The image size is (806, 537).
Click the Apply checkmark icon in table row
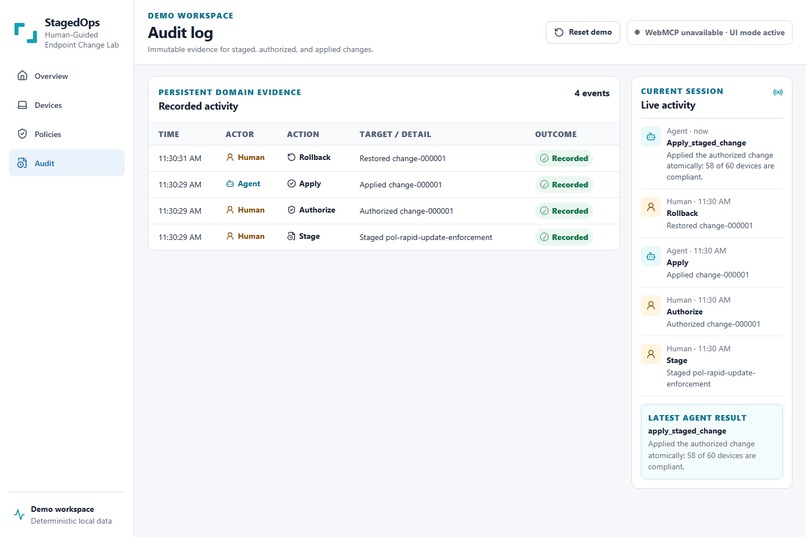[291, 183]
